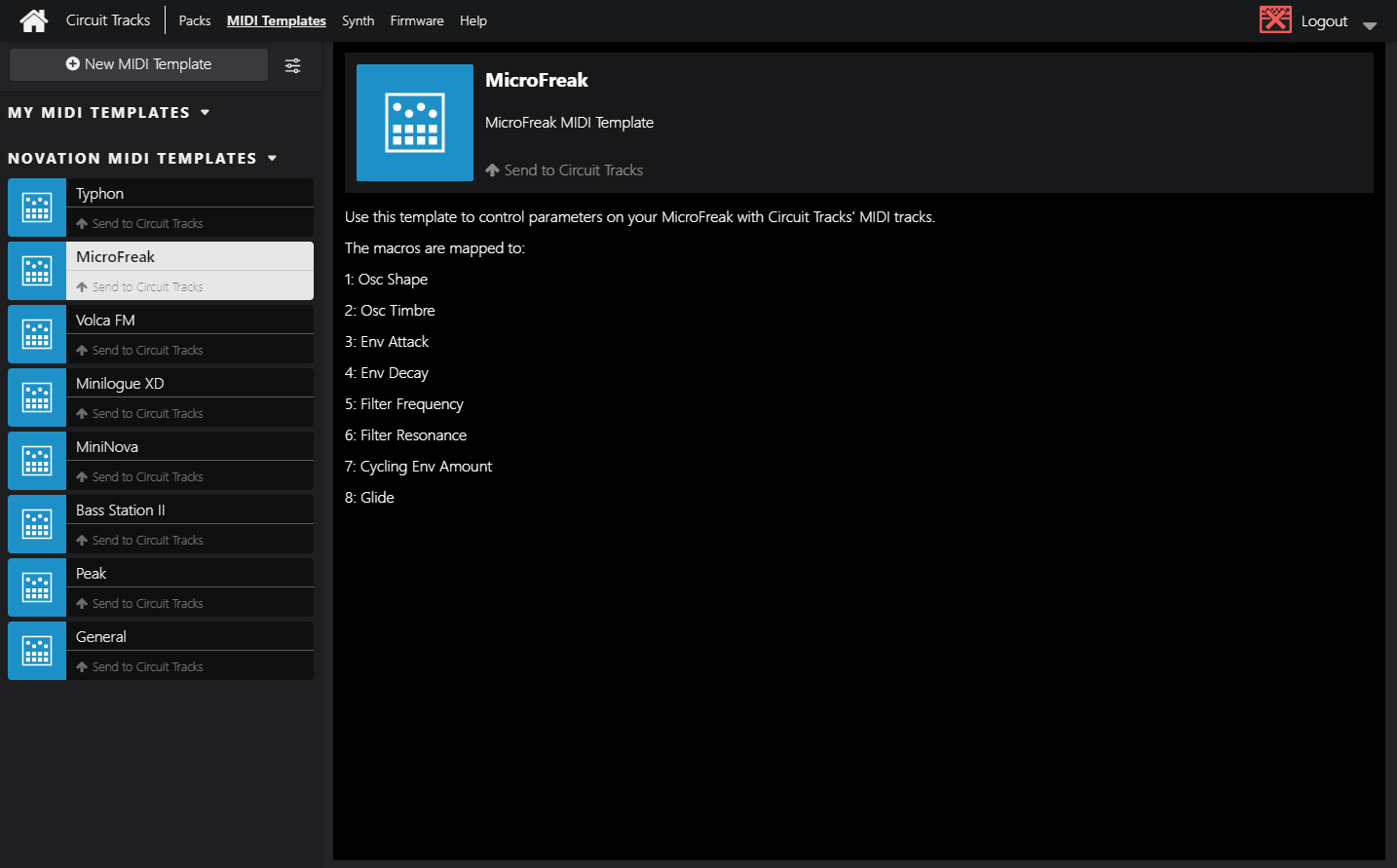Send MicroFreak to Circuit Tracks from header

point(565,170)
